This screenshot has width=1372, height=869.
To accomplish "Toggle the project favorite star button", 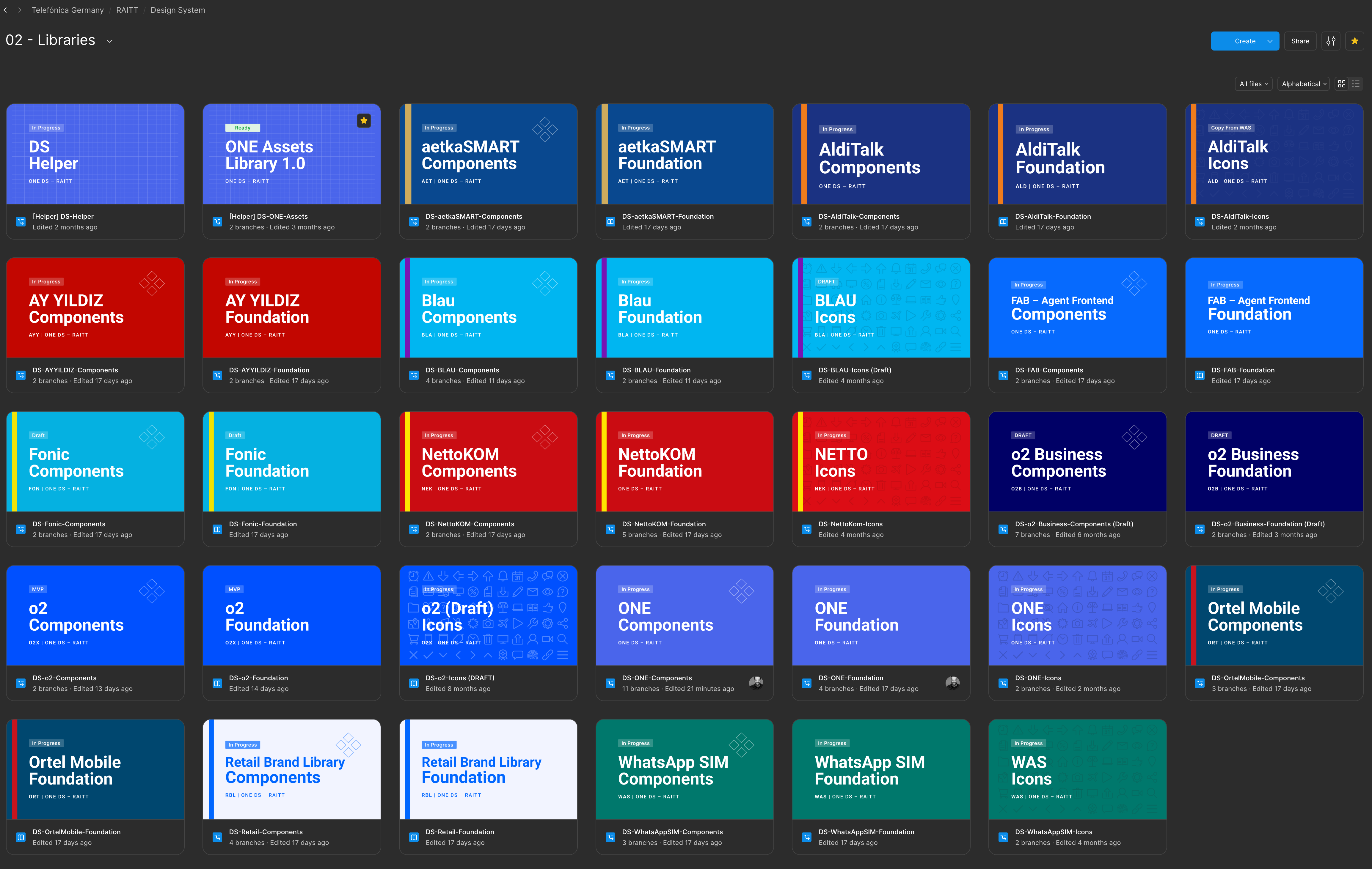I will click(1354, 41).
